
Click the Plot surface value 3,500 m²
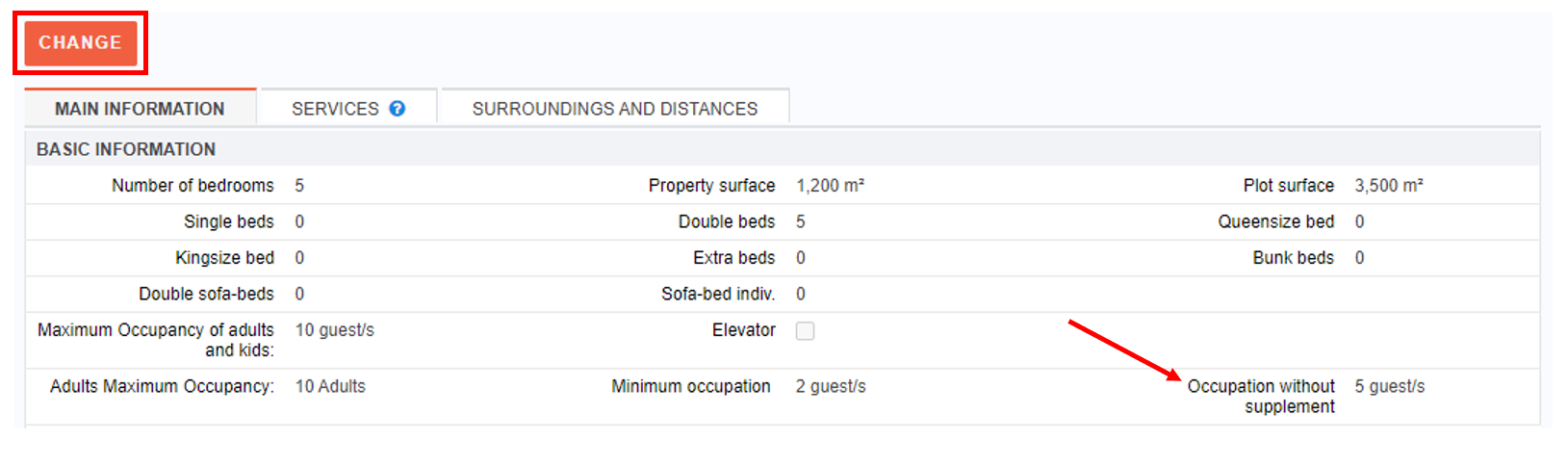click(x=1388, y=186)
